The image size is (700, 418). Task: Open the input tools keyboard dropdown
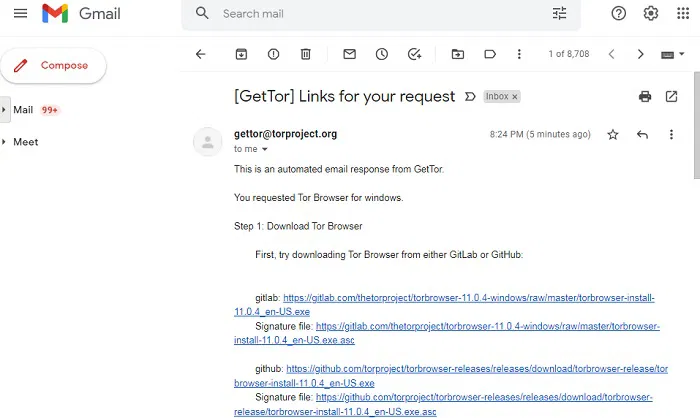click(x=681, y=54)
